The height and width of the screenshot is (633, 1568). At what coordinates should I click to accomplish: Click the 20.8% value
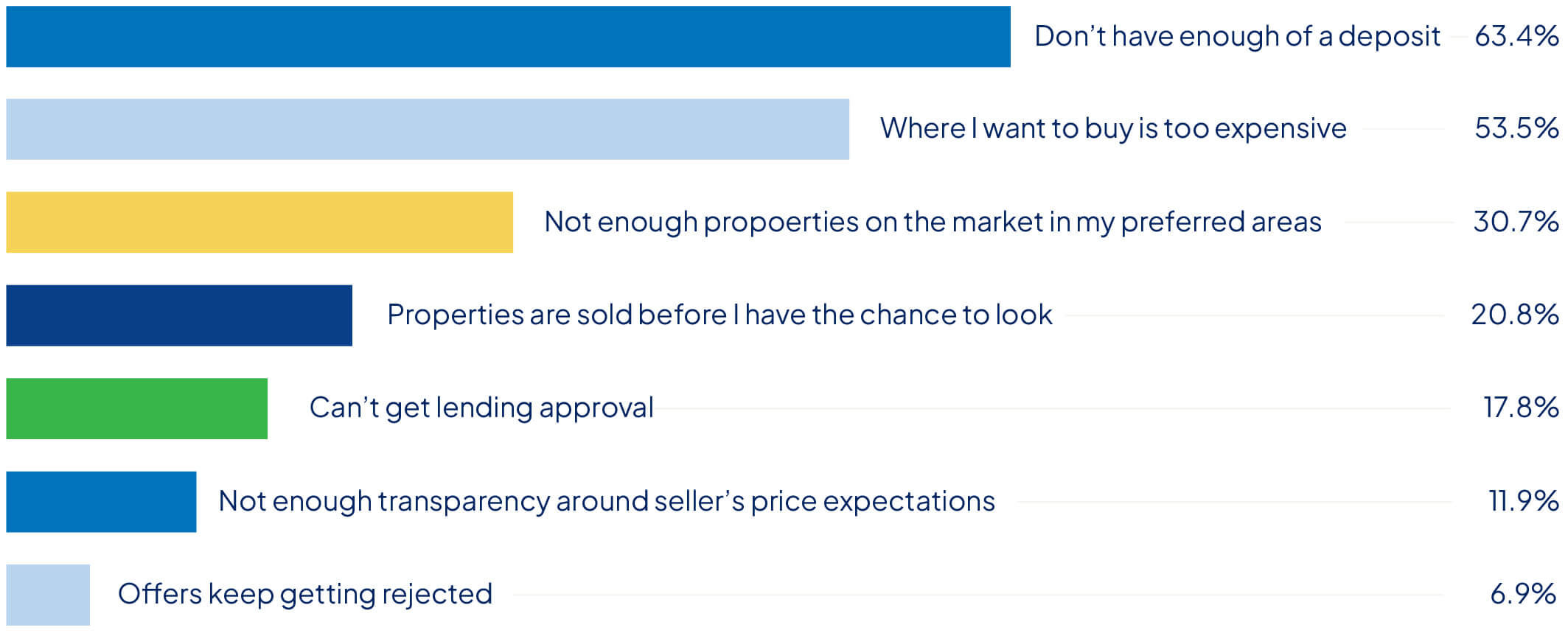coord(1515,315)
